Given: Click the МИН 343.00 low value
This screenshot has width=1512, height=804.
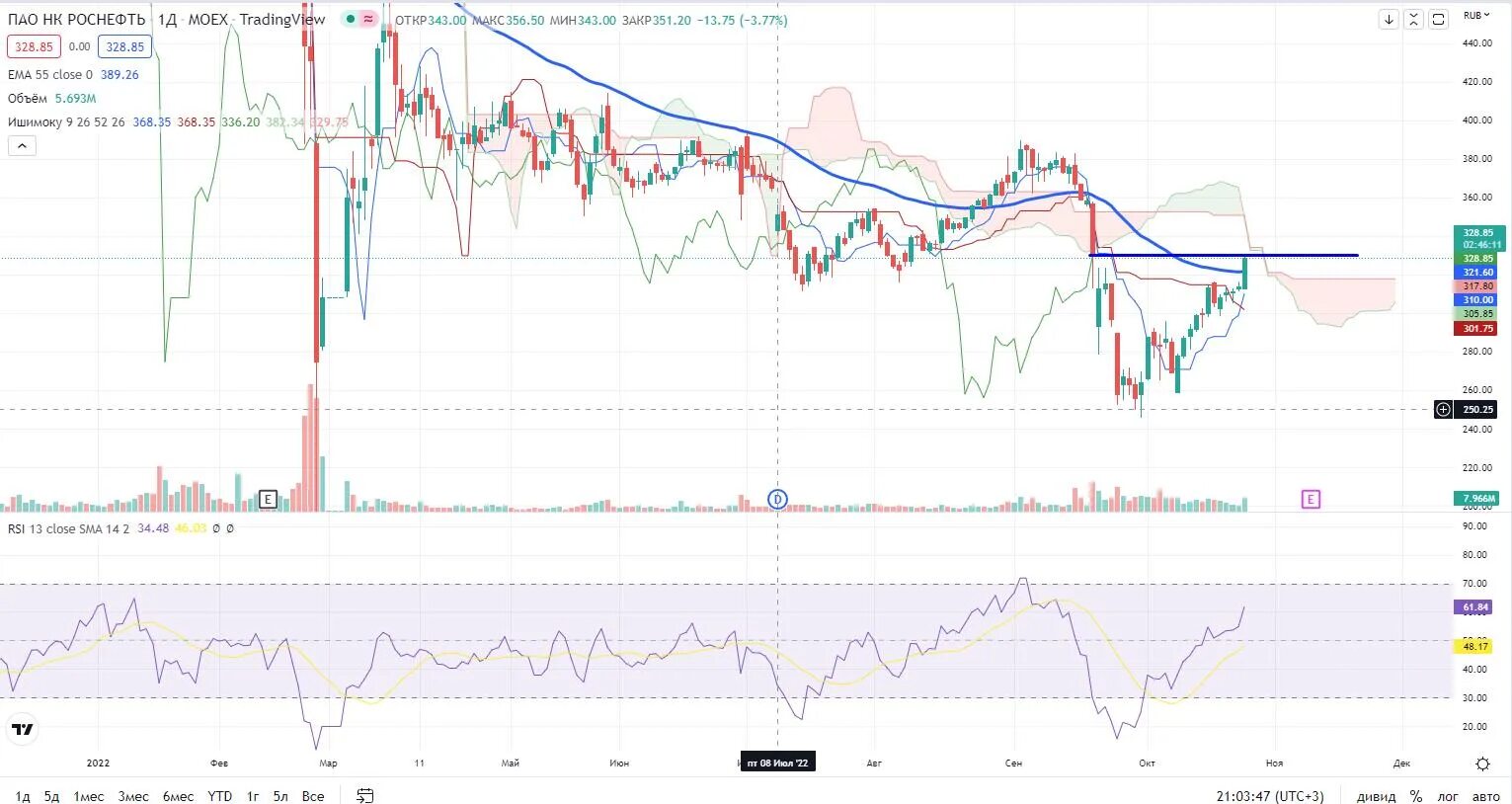Looking at the screenshot, I should [x=583, y=20].
